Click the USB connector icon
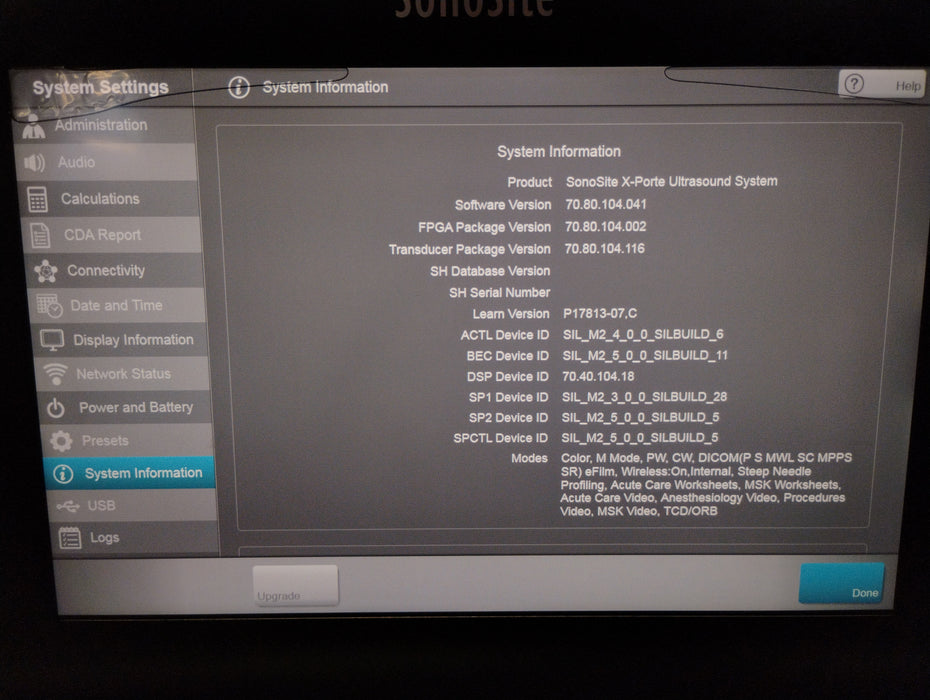Viewport: 930px width, 700px height. (68, 506)
